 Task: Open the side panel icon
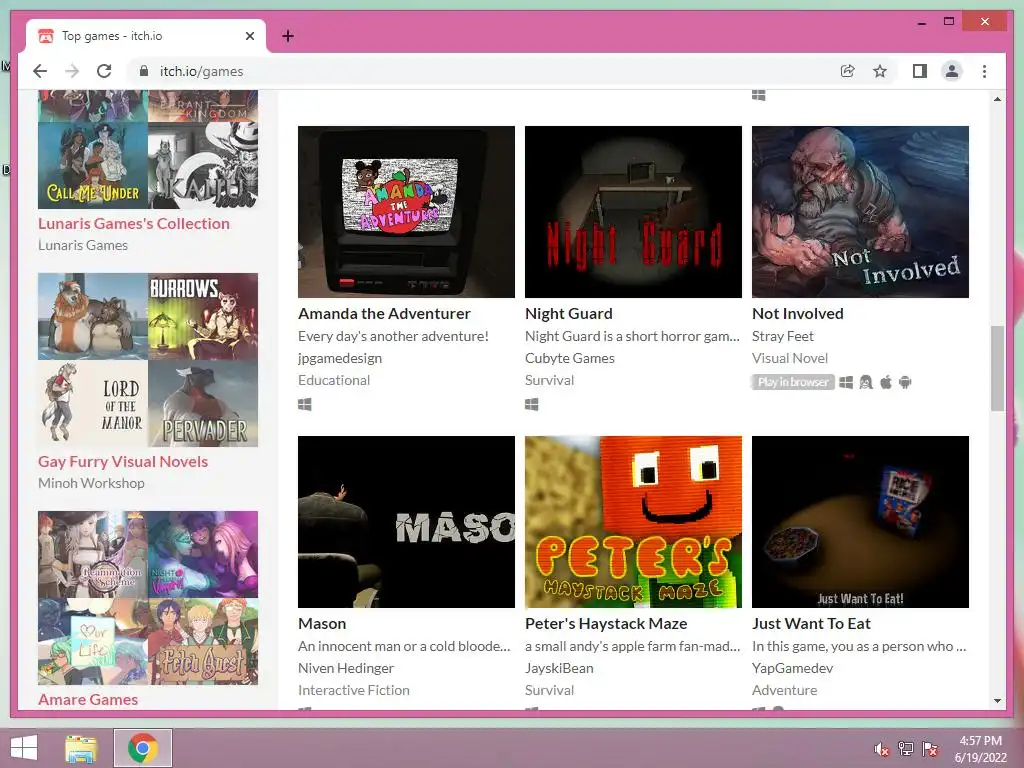coord(920,71)
